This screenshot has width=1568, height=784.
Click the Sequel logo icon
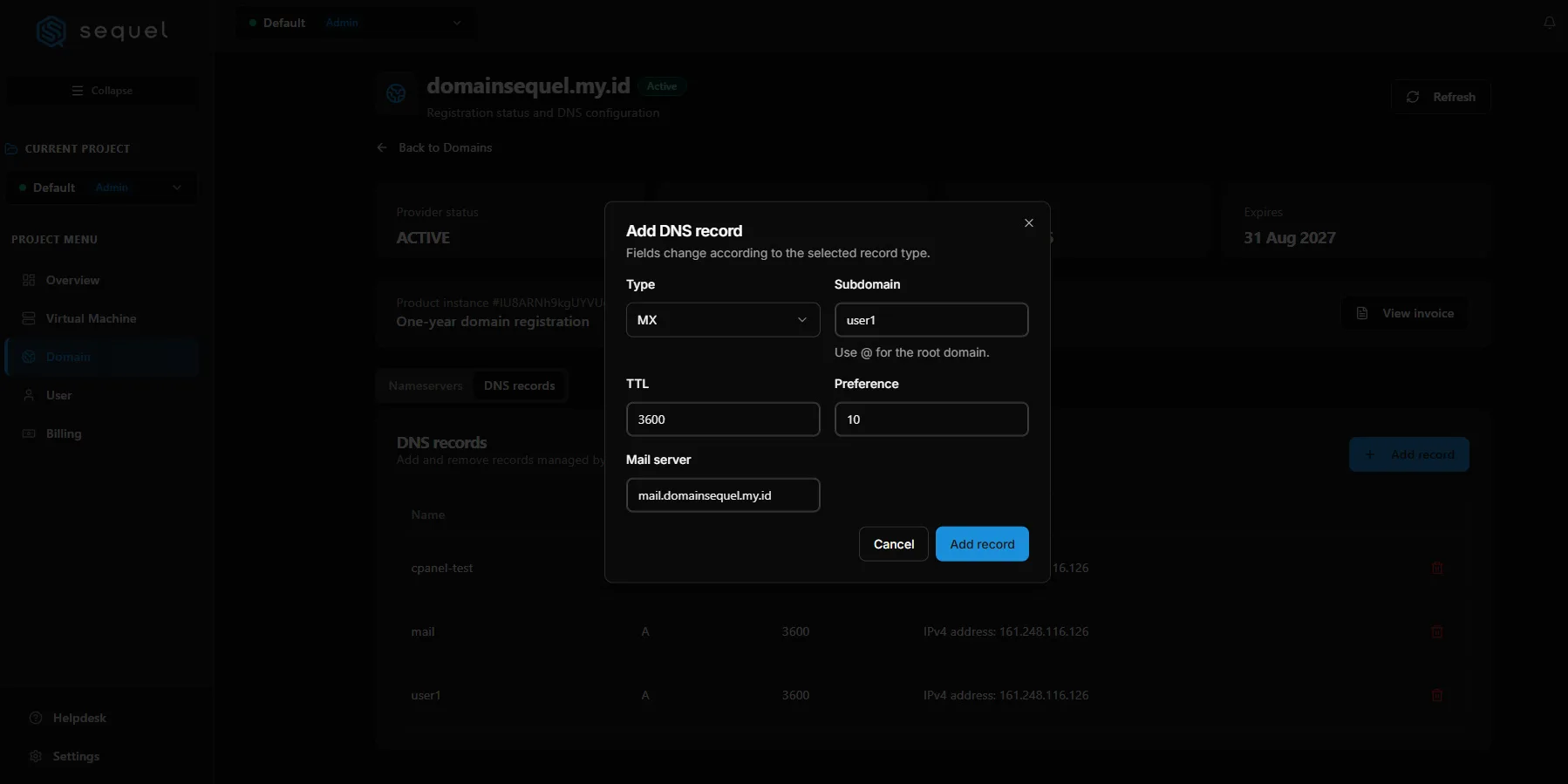tap(51, 31)
